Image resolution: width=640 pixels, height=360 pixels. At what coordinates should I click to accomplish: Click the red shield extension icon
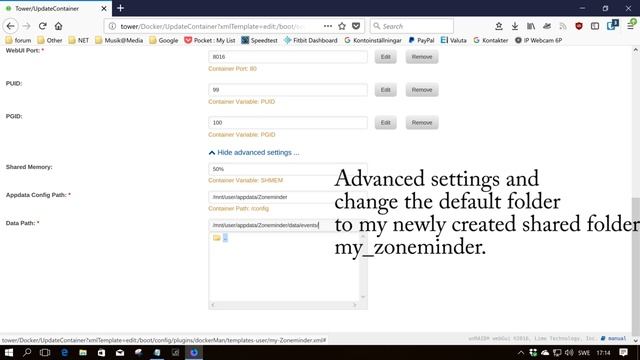coord(579,26)
